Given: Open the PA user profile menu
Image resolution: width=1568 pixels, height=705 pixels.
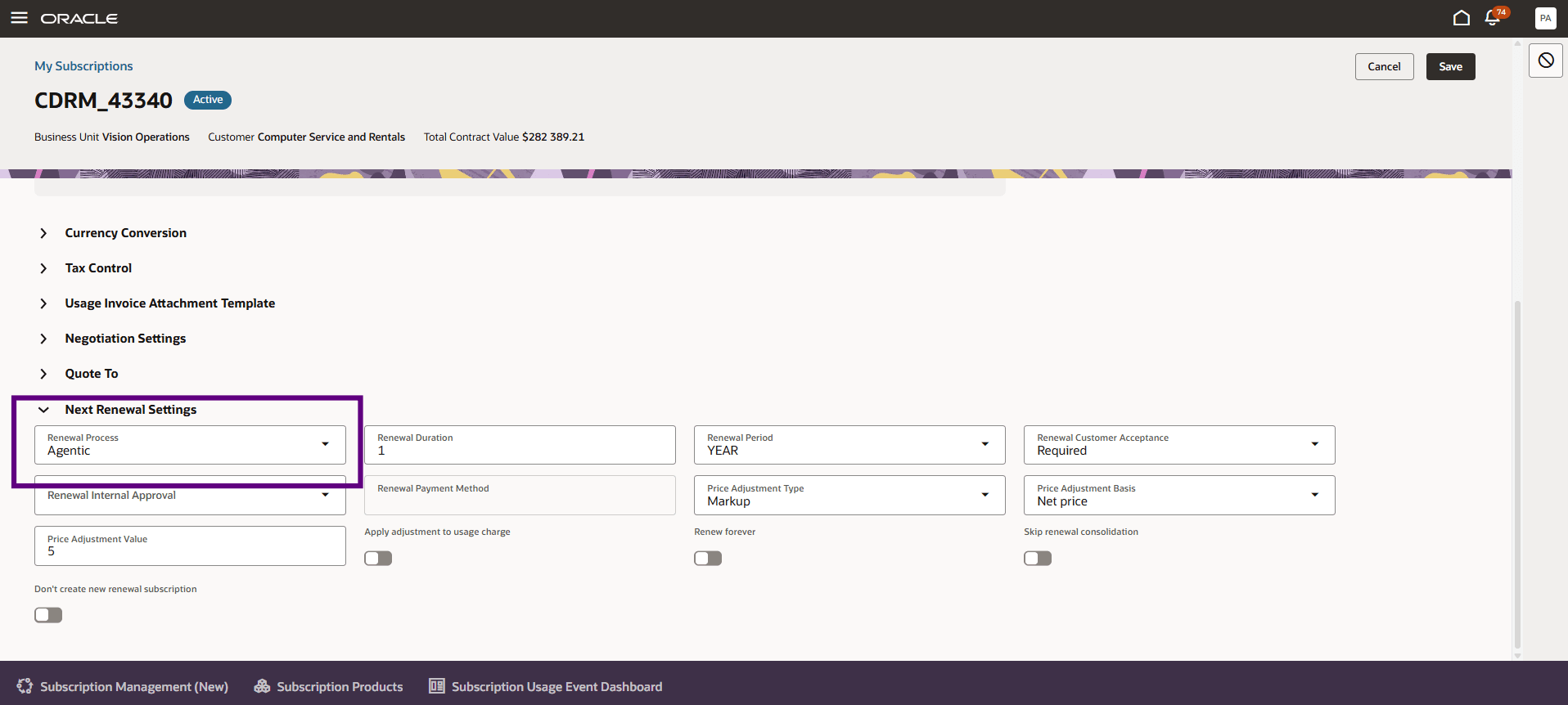Looking at the screenshot, I should (1545, 18).
